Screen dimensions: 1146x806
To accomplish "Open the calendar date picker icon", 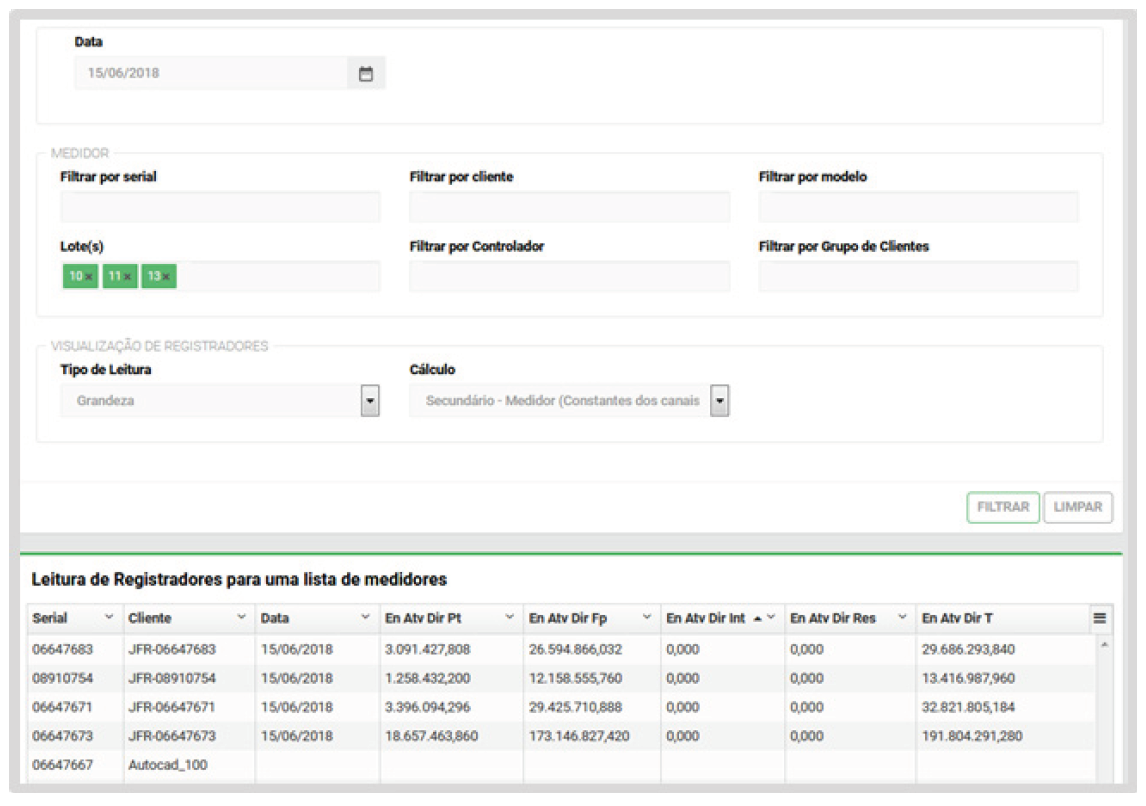I will 366,74.
